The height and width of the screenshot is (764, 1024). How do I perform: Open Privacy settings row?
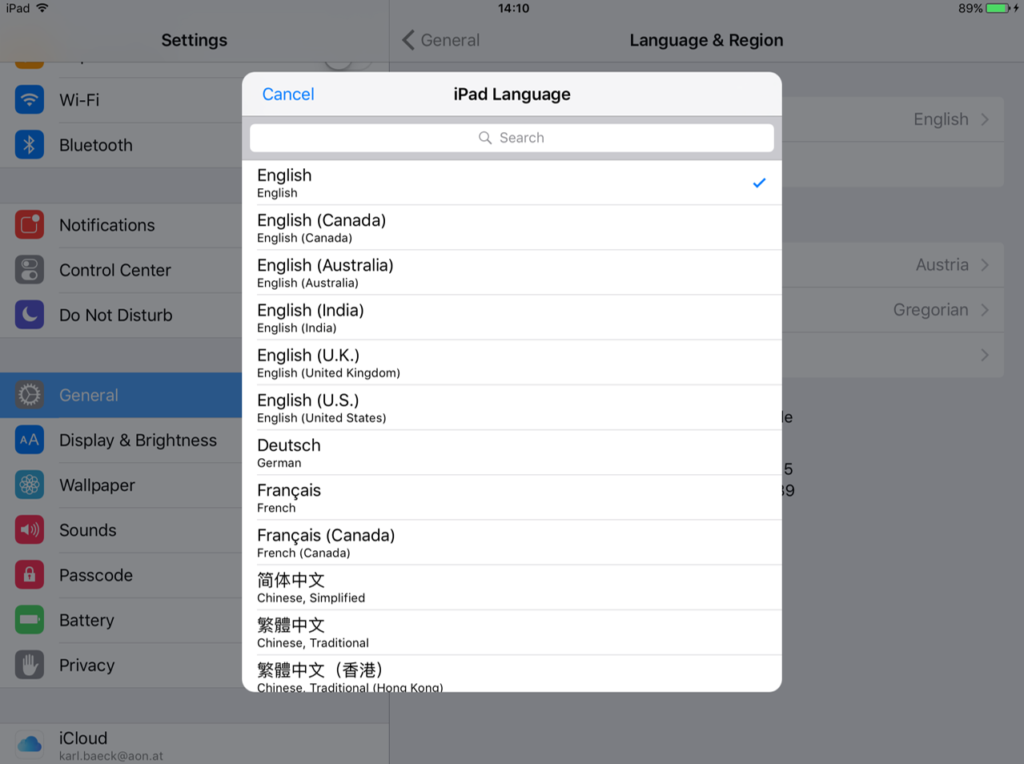point(121,665)
